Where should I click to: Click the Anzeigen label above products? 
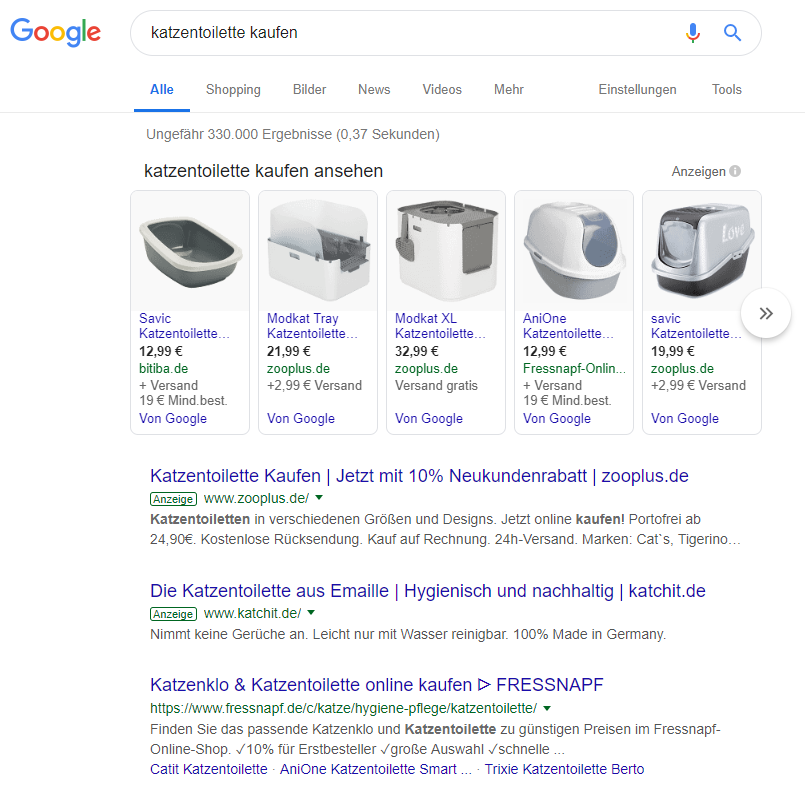698,172
